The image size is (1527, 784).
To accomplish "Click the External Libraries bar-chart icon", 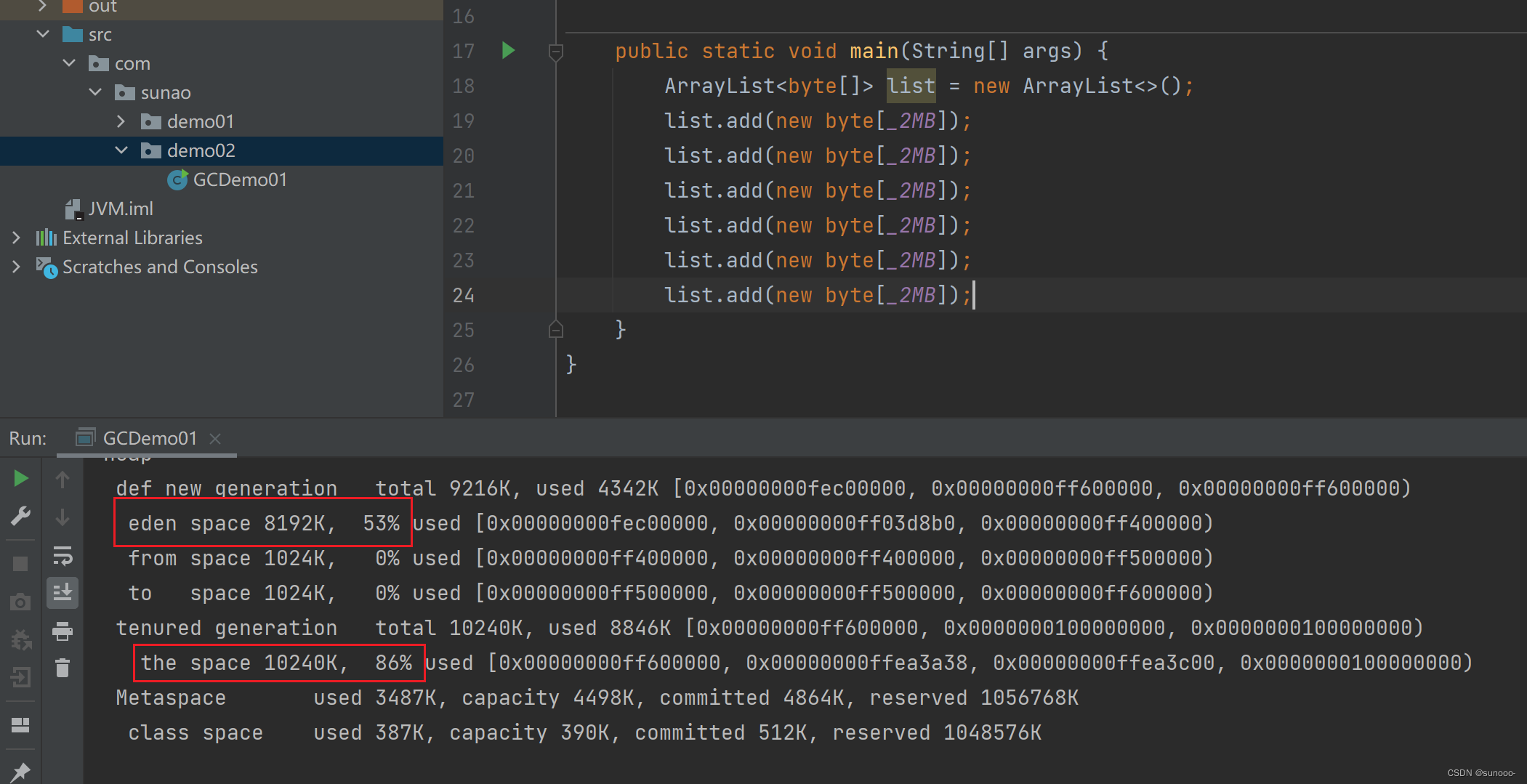I will point(47,238).
